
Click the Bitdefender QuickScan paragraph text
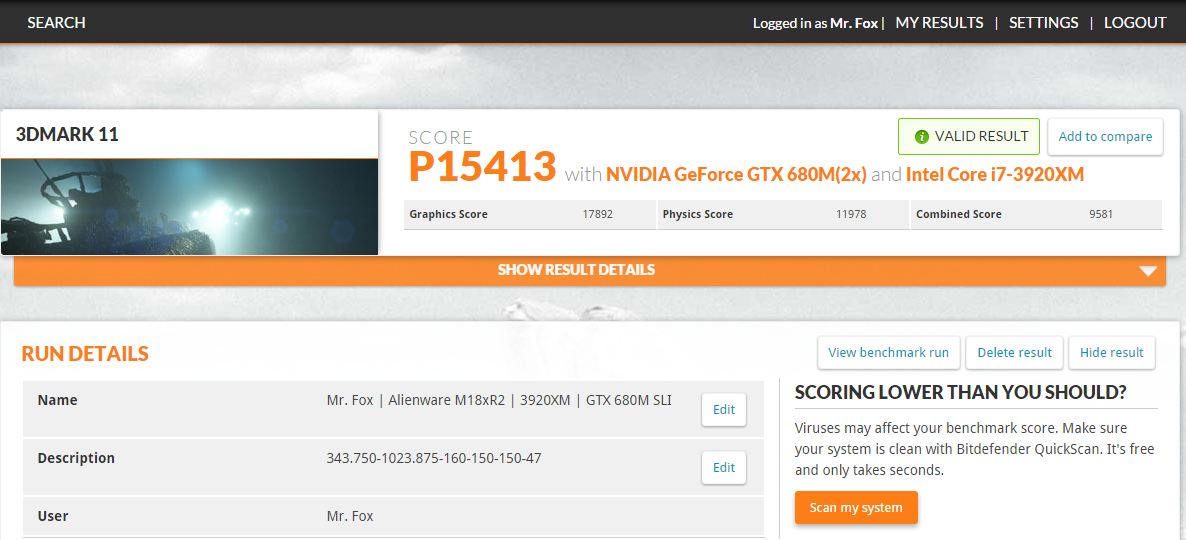click(x=974, y=448)
